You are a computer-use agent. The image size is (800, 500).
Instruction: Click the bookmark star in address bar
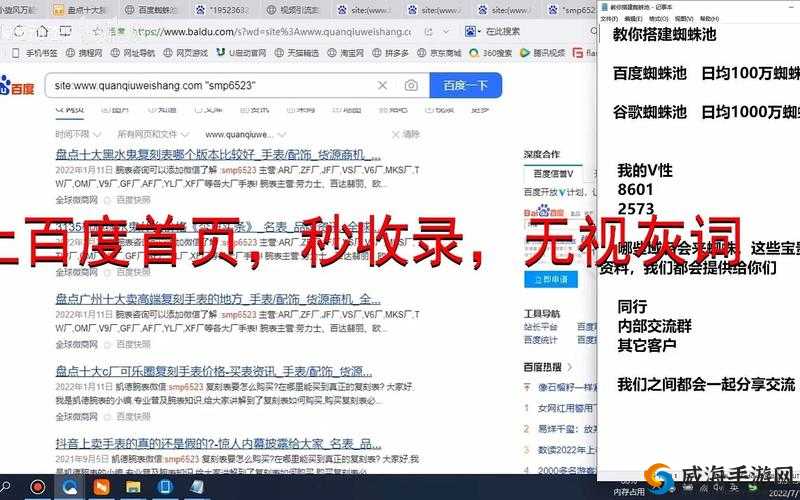[x=97, y=32]
